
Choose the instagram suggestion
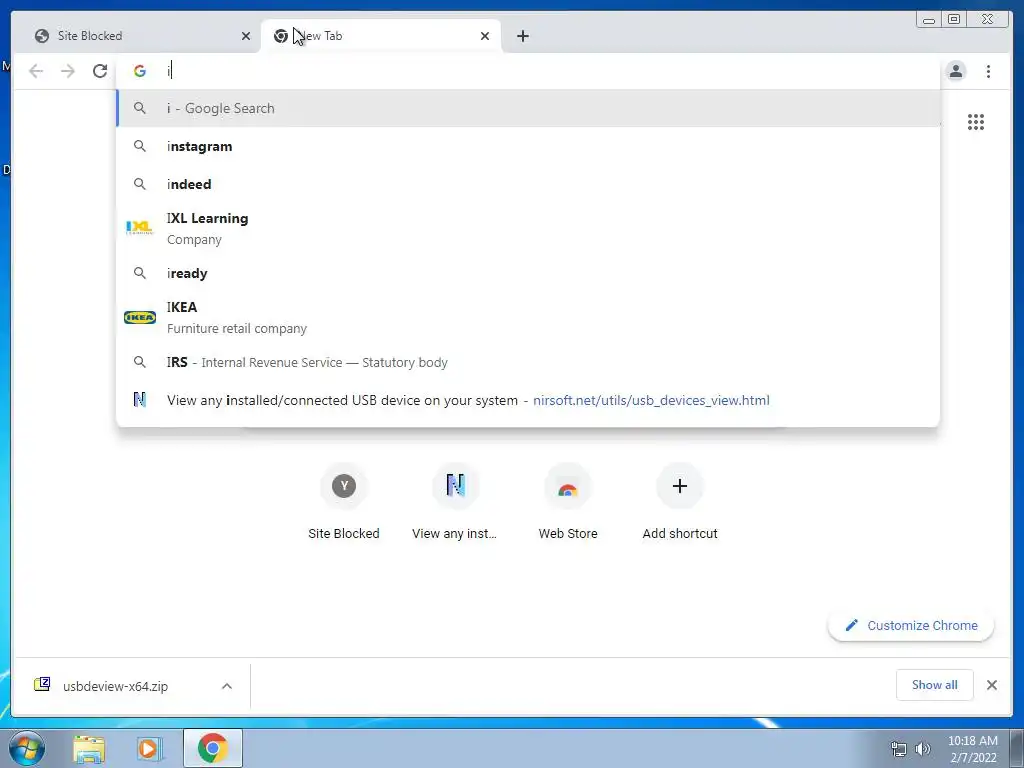[528, 146]
